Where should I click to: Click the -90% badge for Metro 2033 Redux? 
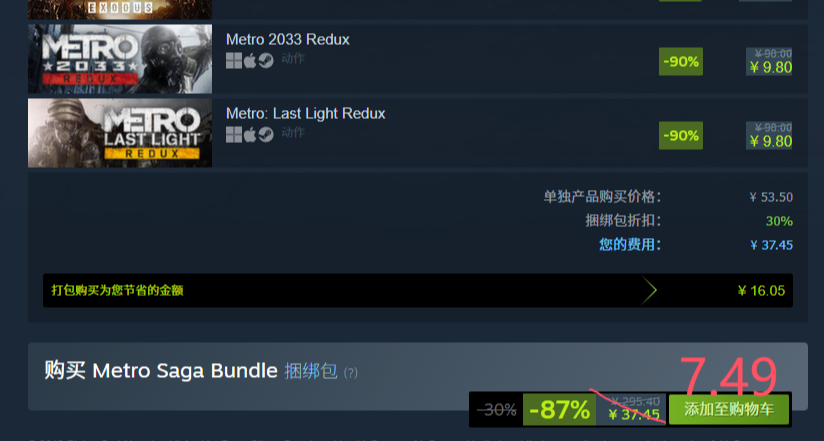[681, 61]
